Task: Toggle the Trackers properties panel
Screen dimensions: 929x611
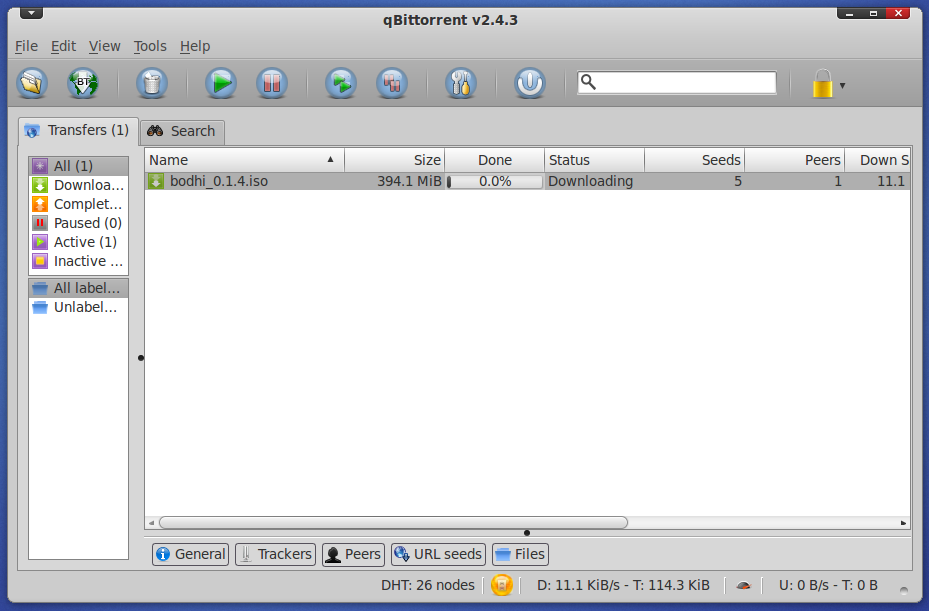Action: pos(276,554)
